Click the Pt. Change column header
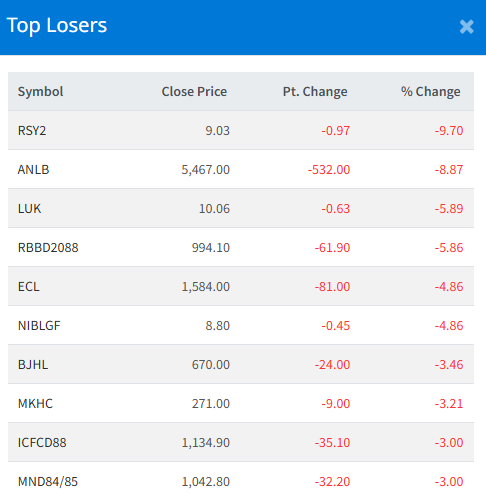This screenshot has width=486, height=495. coord(315,92)
